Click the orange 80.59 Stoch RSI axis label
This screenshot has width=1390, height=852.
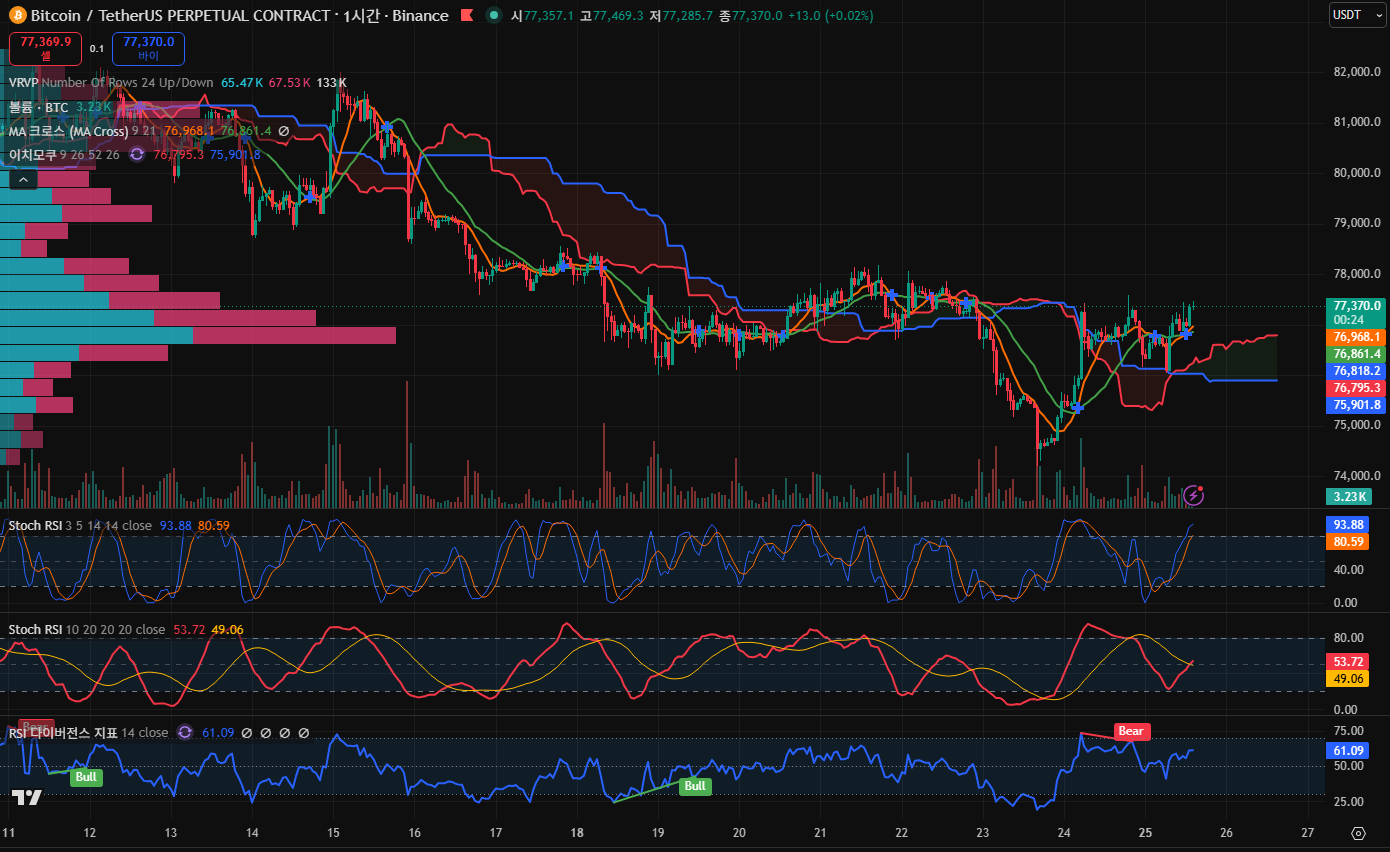pyautogui.click(x=1349, y=542)
